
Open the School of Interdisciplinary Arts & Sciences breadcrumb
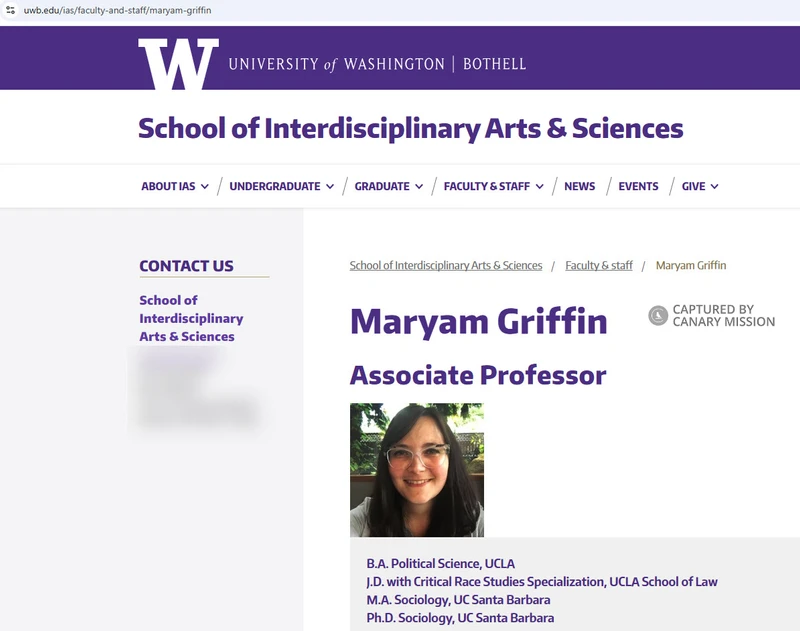pos(444,265)
